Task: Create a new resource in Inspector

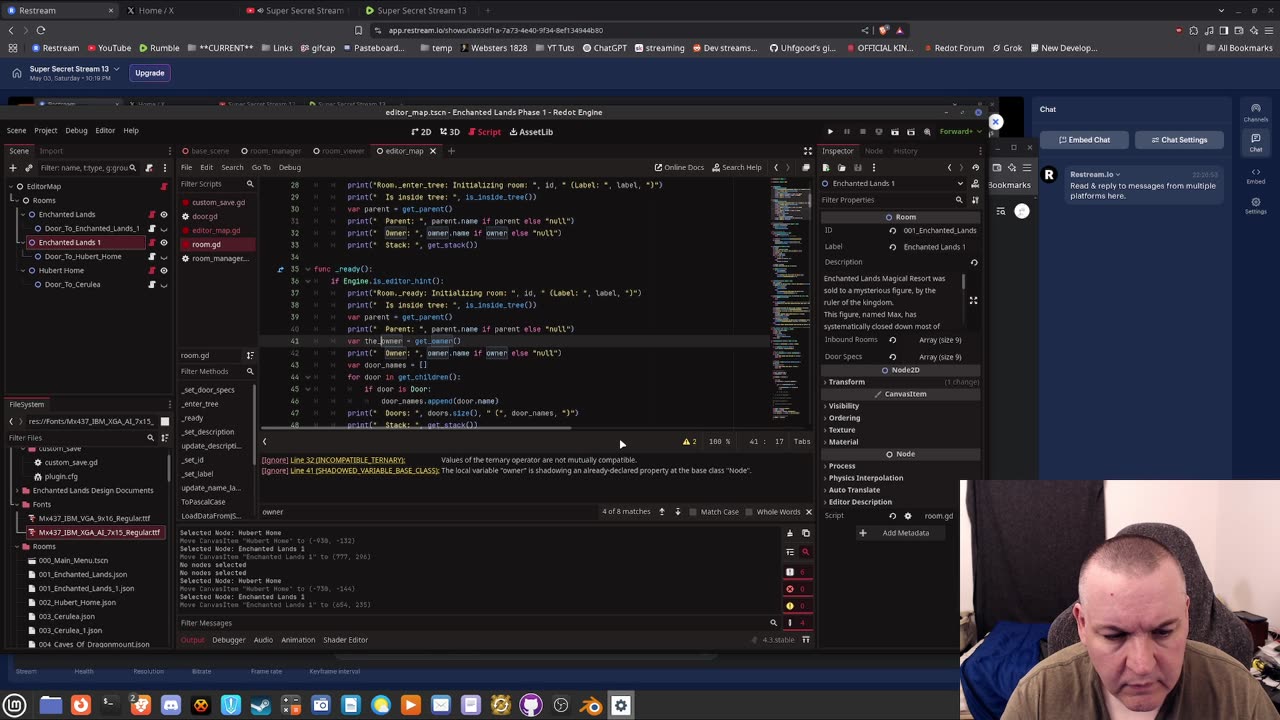Action: click(825, 167)
